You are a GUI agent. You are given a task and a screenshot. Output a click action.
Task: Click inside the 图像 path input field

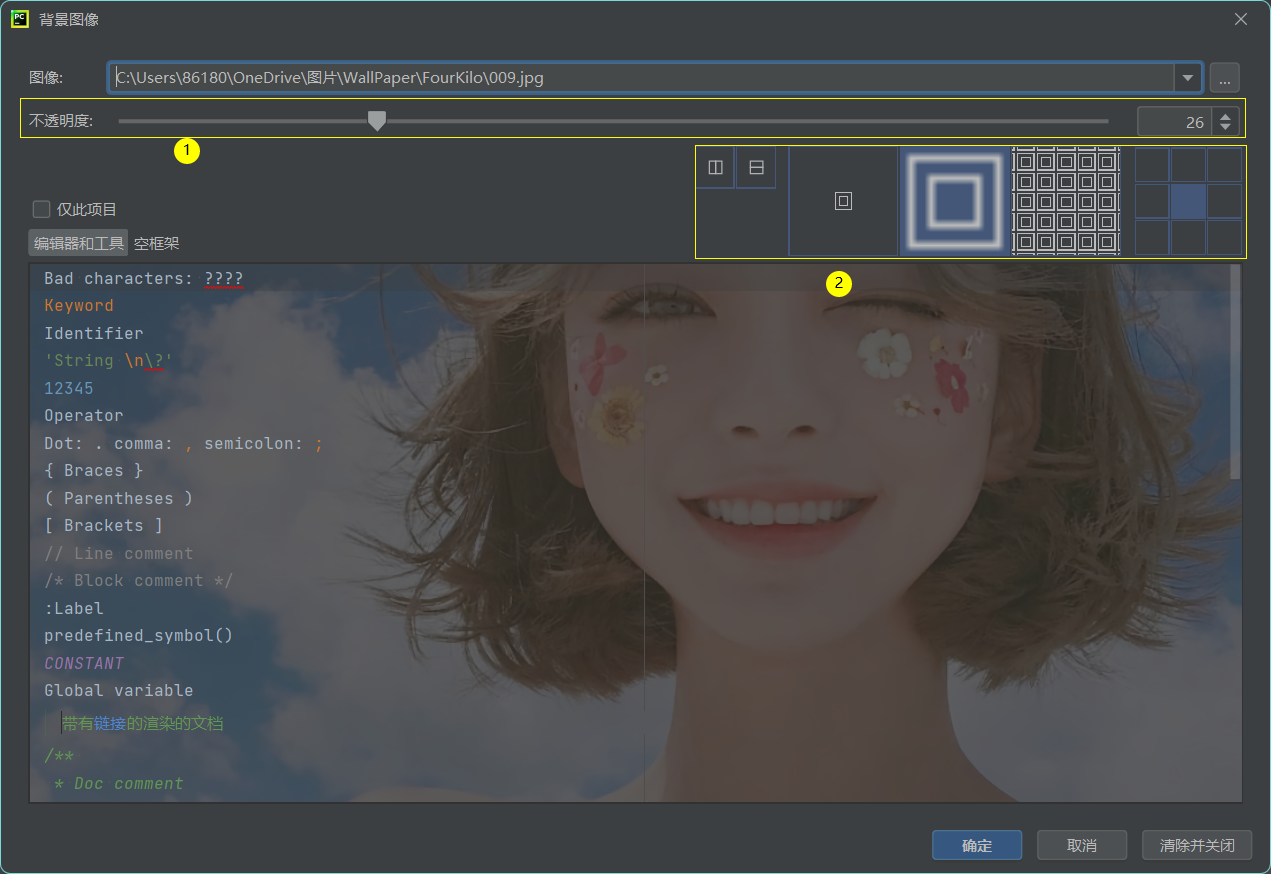(x=600, y=77)
